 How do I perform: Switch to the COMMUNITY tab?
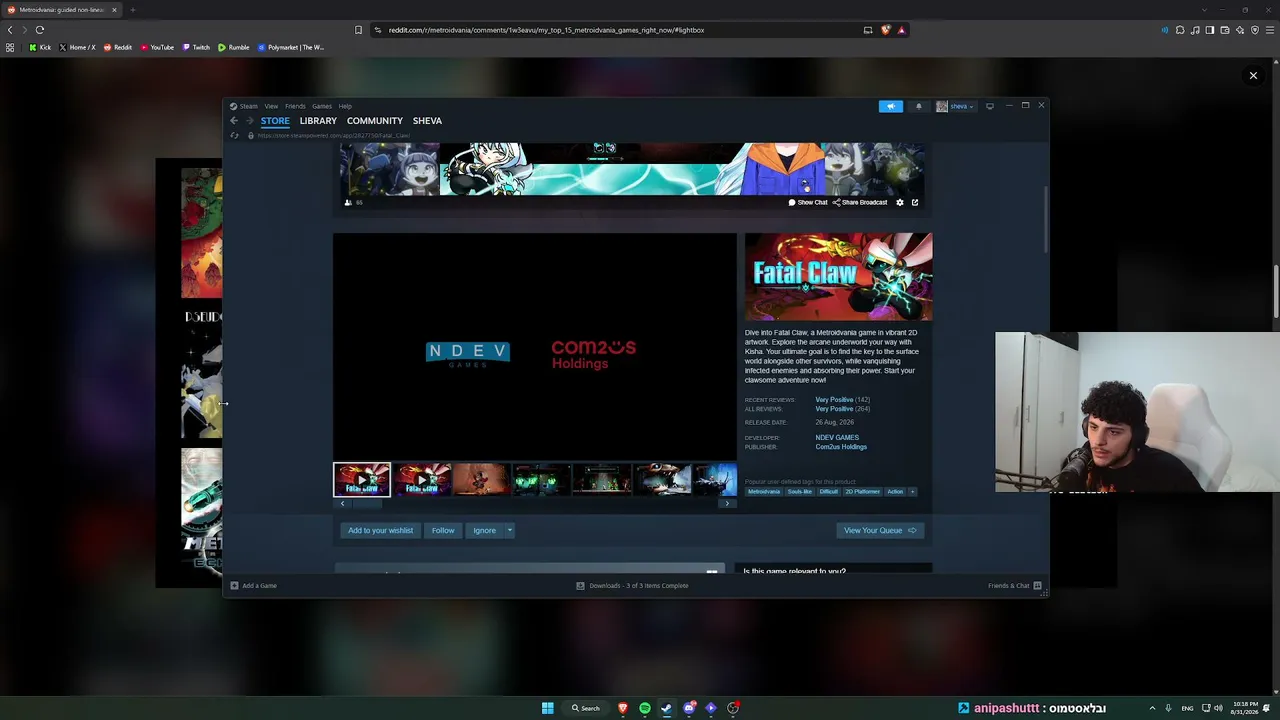tap(375, 121)
